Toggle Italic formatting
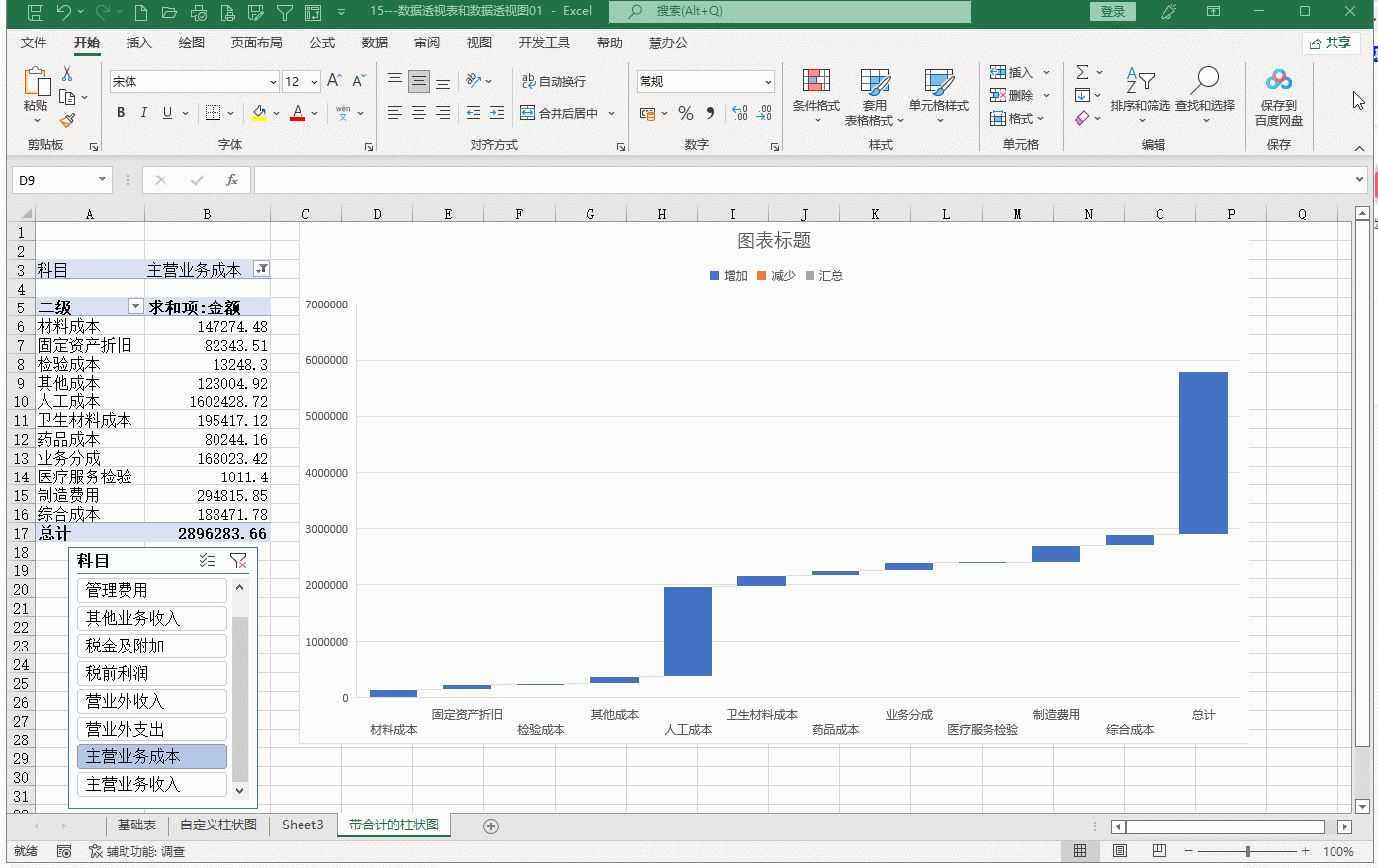This screenshot has height=868, width=1378. click(144, 113)
